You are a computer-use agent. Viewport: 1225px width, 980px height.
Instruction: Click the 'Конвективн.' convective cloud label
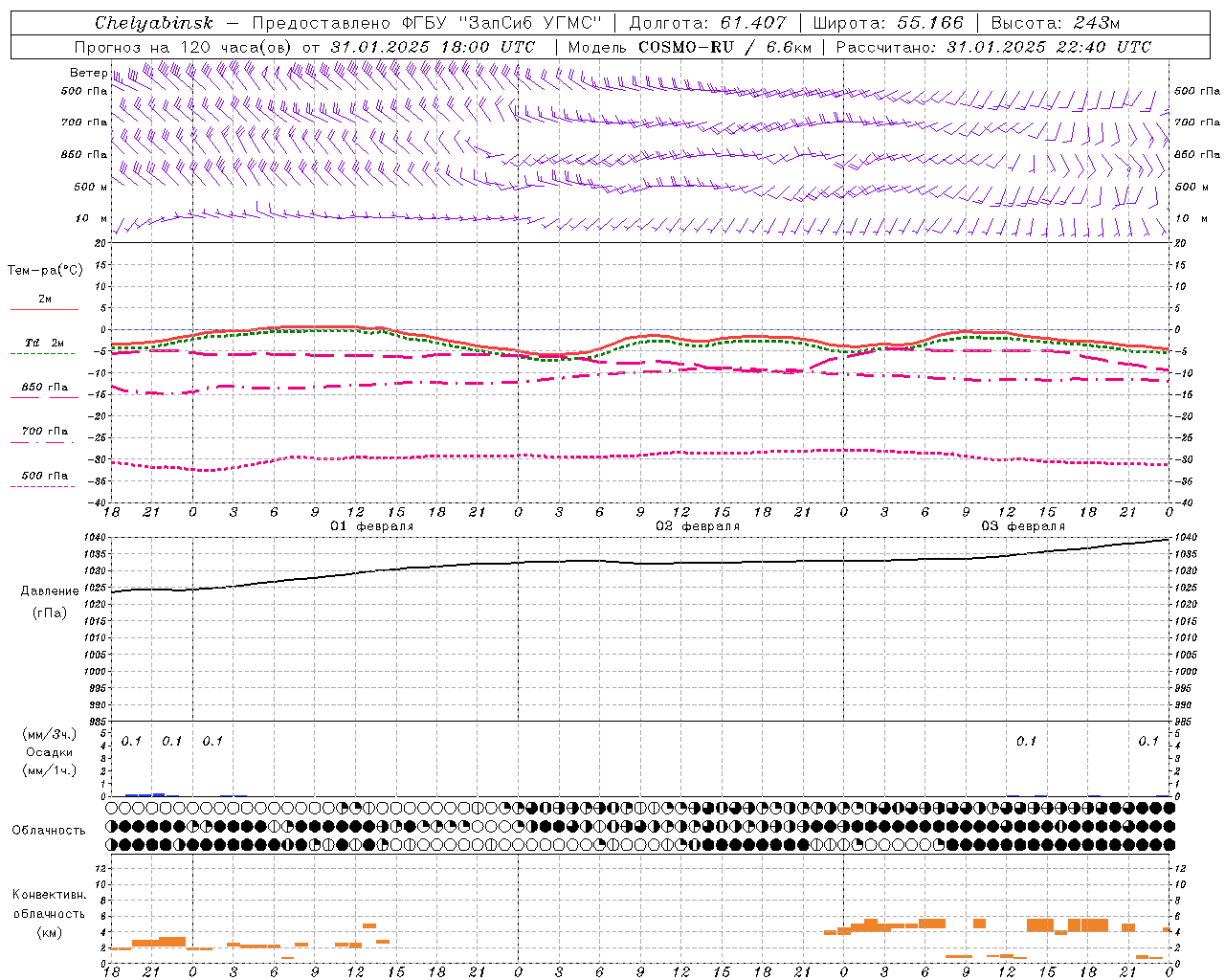49,895
